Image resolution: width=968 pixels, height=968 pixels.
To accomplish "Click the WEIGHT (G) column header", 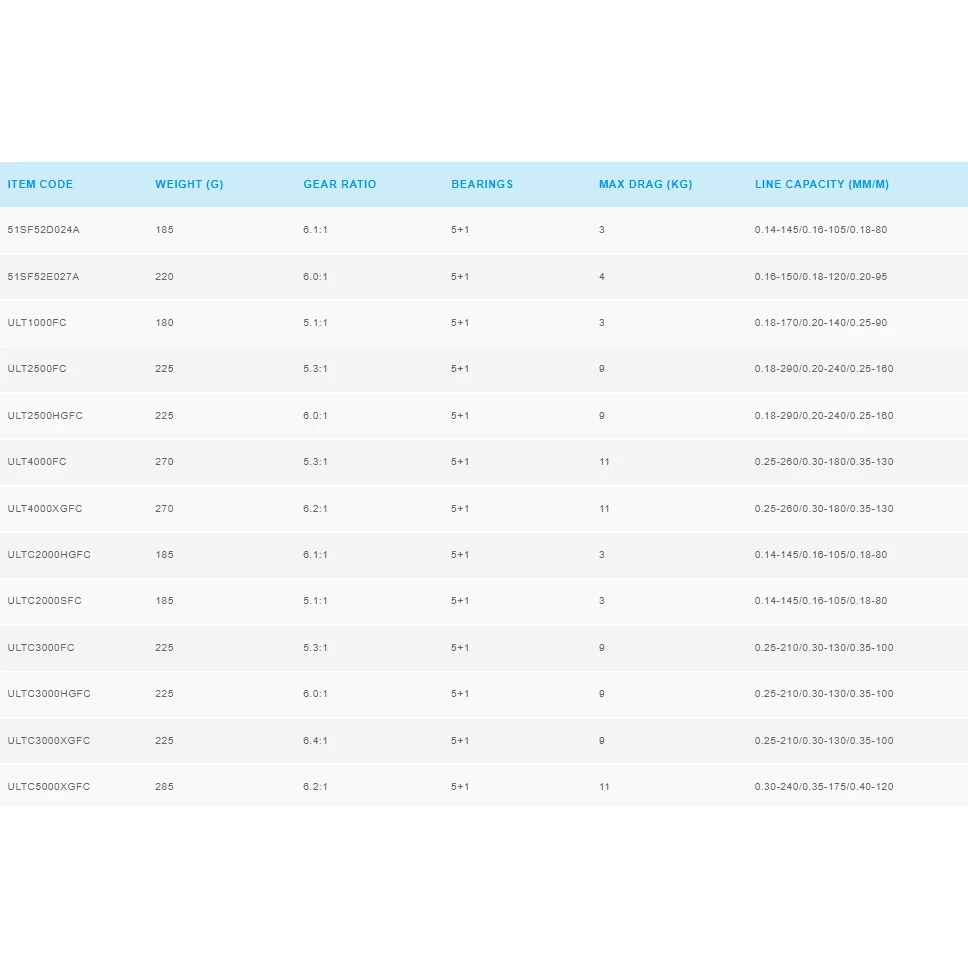I will (x=189, y=184).
